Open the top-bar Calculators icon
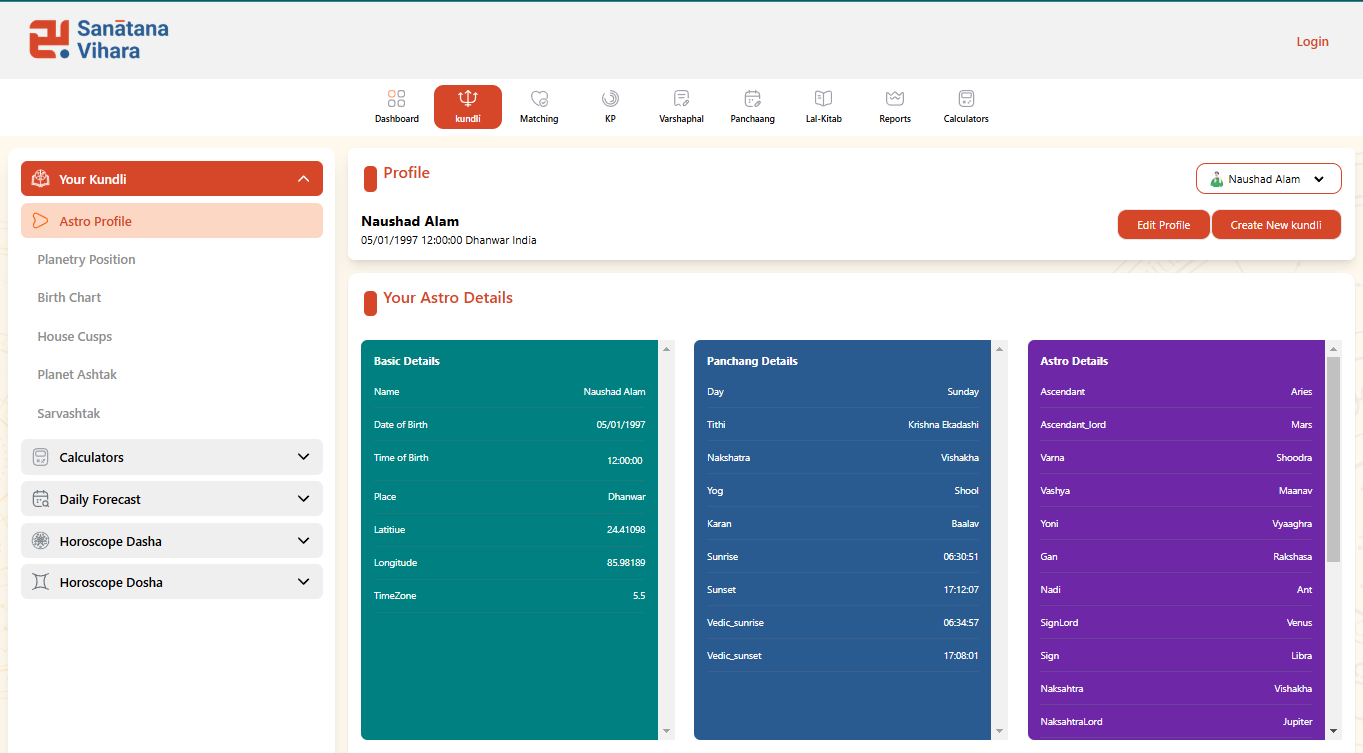This screenshot has width=1363, height=753. (x=966, y=98)
